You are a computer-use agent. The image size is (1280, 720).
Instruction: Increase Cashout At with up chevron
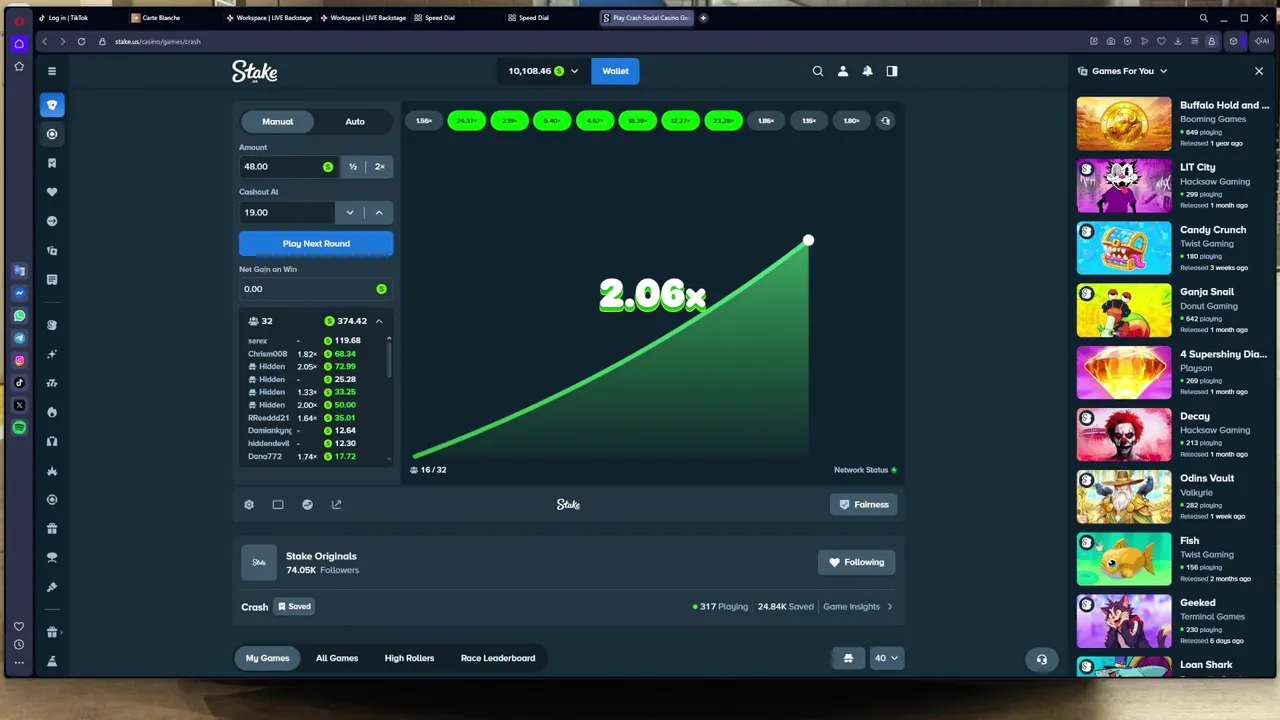point(379,212)
